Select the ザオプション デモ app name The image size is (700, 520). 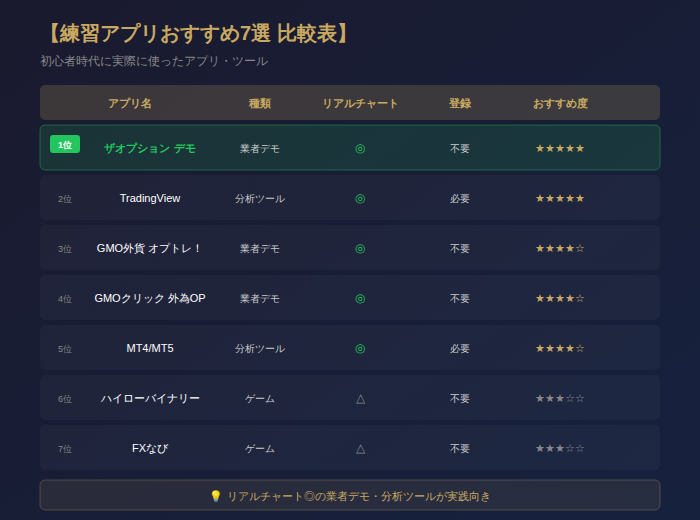pyautogui.click(x=150, y=148)
